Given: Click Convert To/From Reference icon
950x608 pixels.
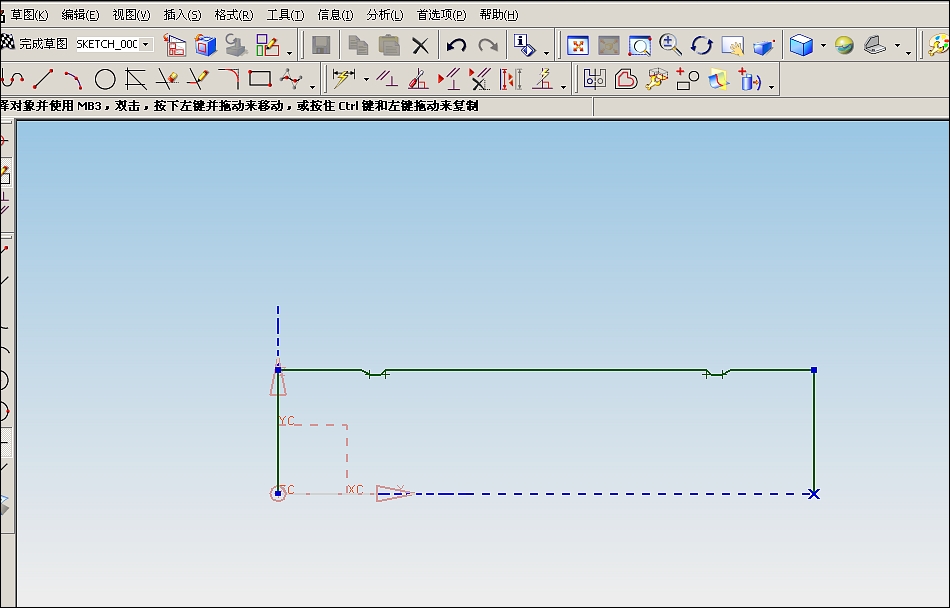Looking at the screenshot, I should pyautogui.click(x=542, y=79).
